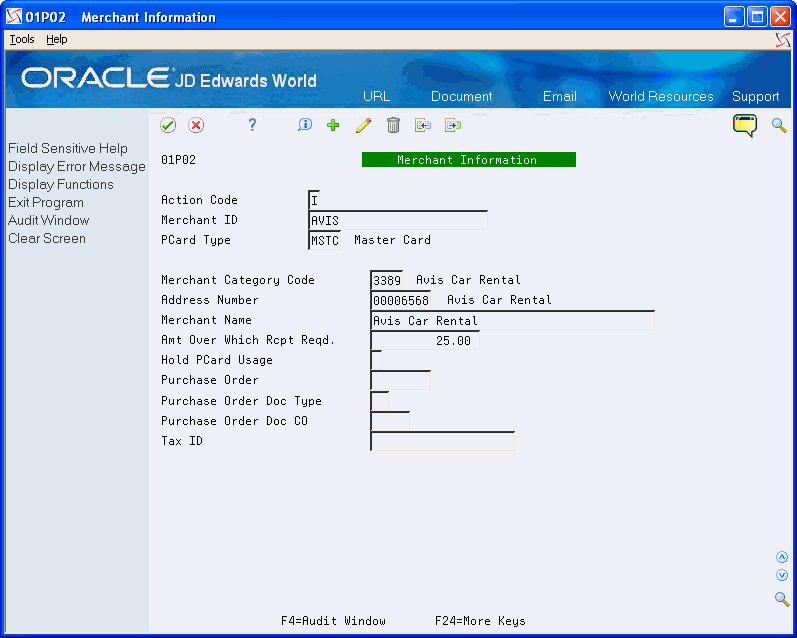Viewport: 797px width, 638px height.
Task: Click the red X cancel icon
Action: point(196,125)
